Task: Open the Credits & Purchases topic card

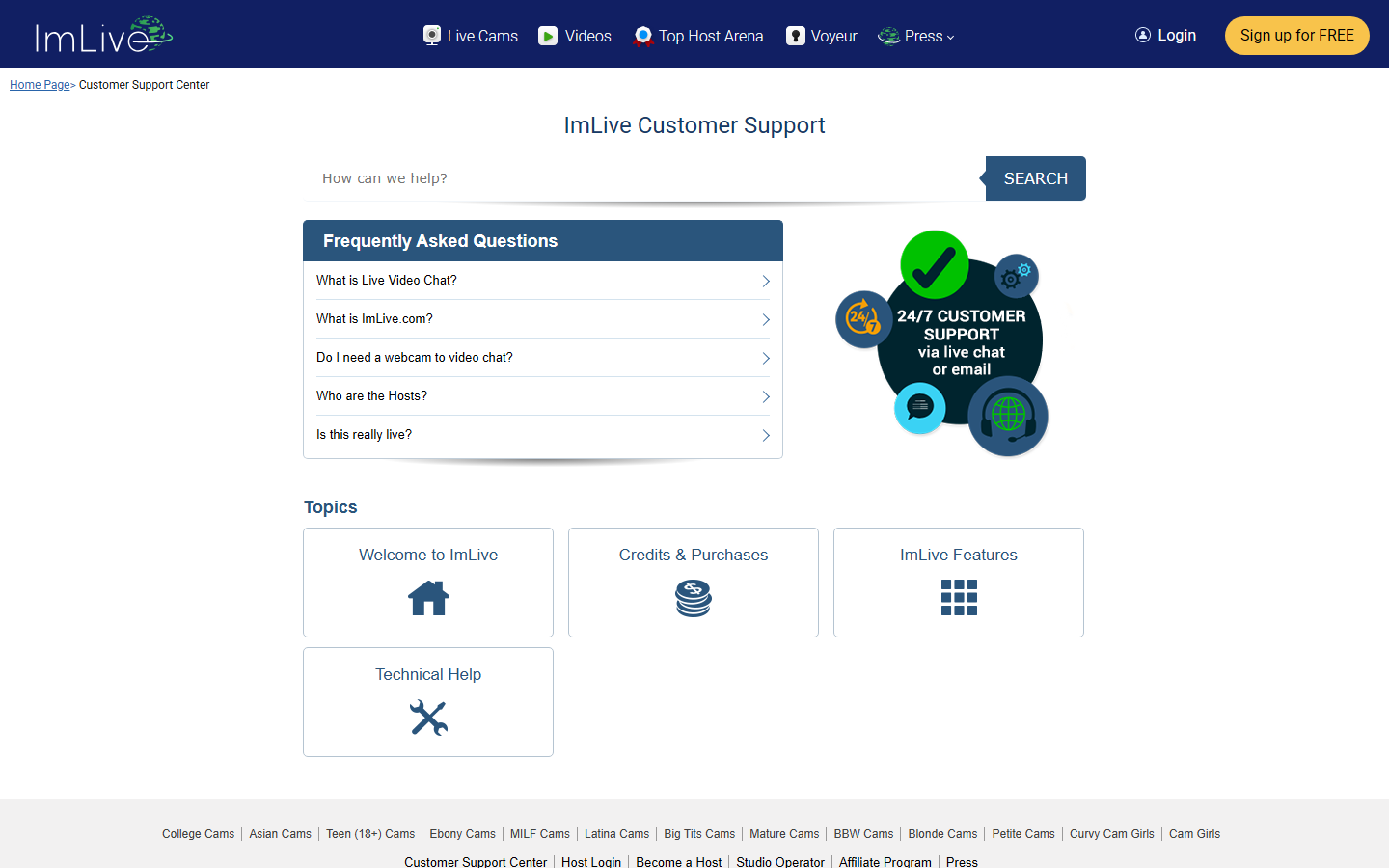Action: click(694, 583)
